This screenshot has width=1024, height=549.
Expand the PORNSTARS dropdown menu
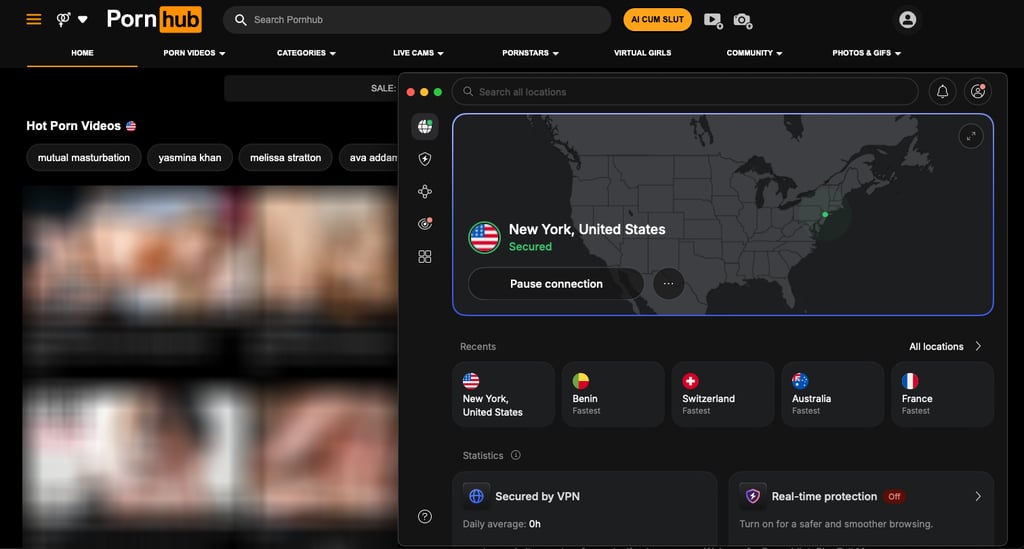[x=530, y=53]
